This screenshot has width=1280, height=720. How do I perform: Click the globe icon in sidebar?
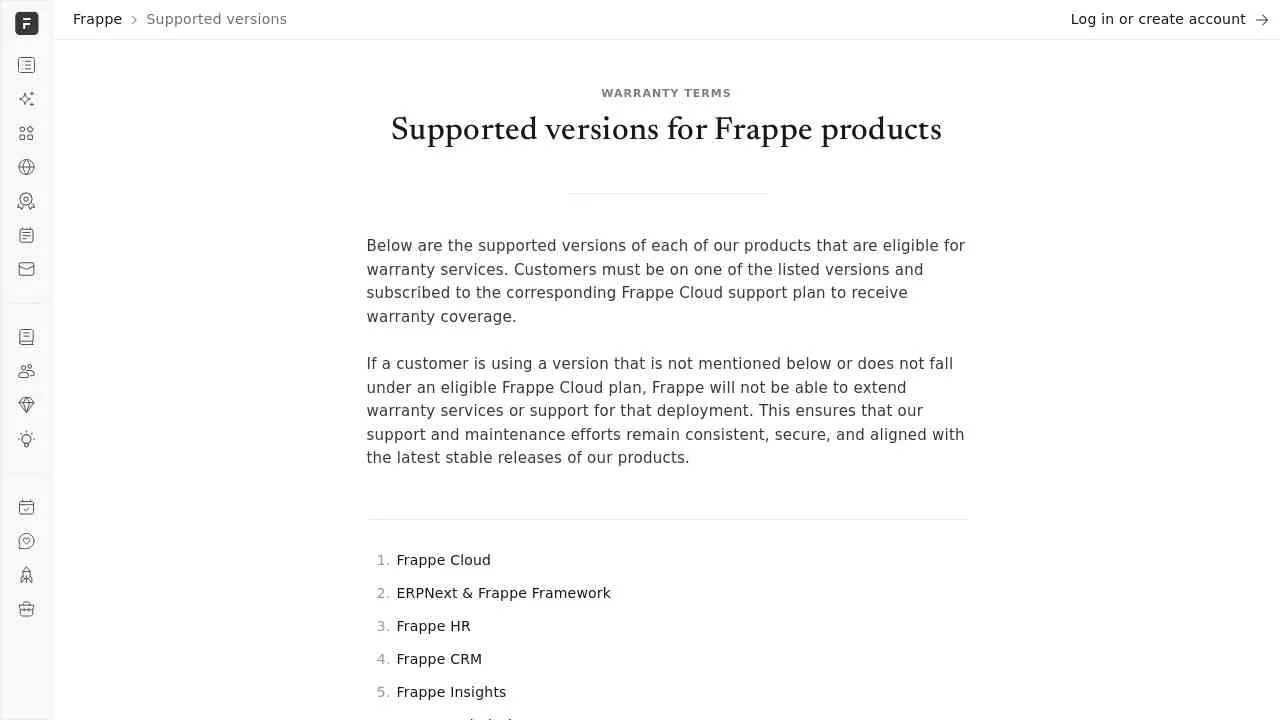(27, 167)
